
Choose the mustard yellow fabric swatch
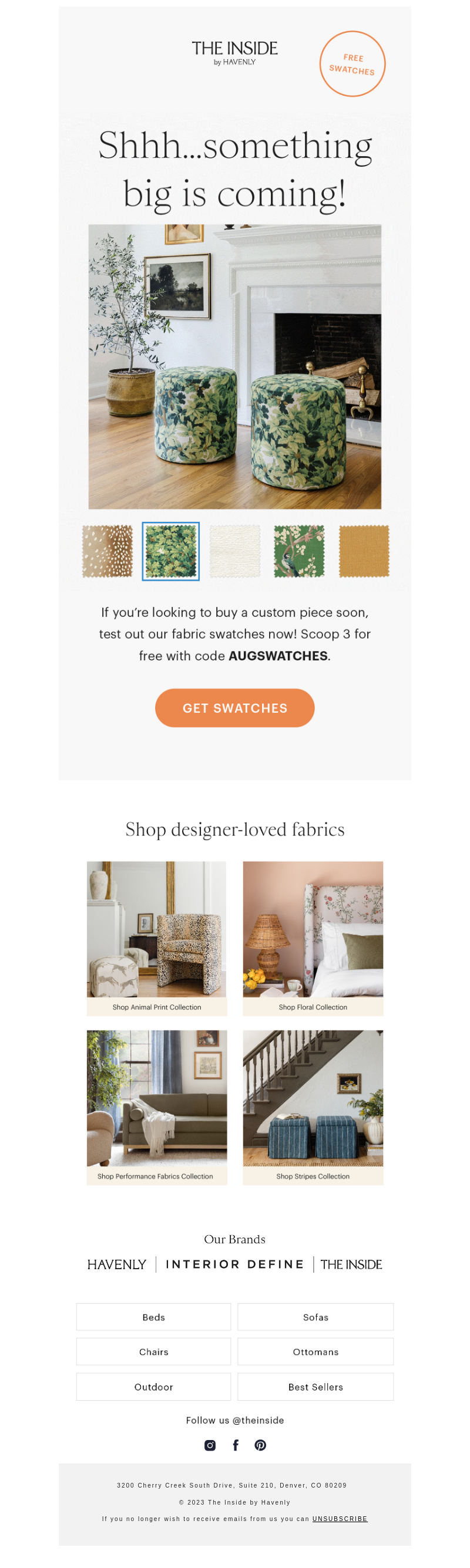coord(364,551)
